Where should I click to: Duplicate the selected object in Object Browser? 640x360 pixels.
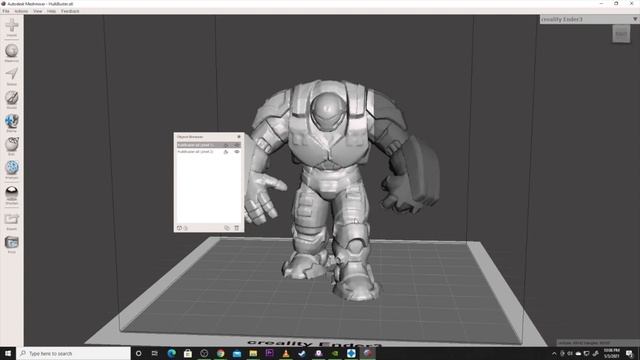[227, 228]
